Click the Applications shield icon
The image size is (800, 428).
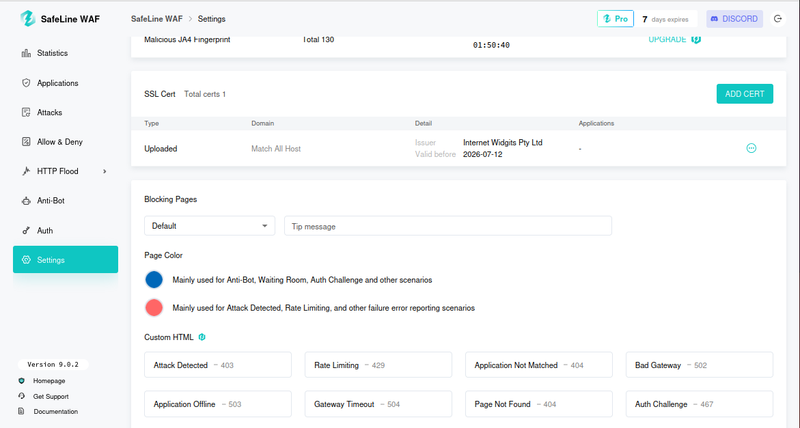point(26,83)
